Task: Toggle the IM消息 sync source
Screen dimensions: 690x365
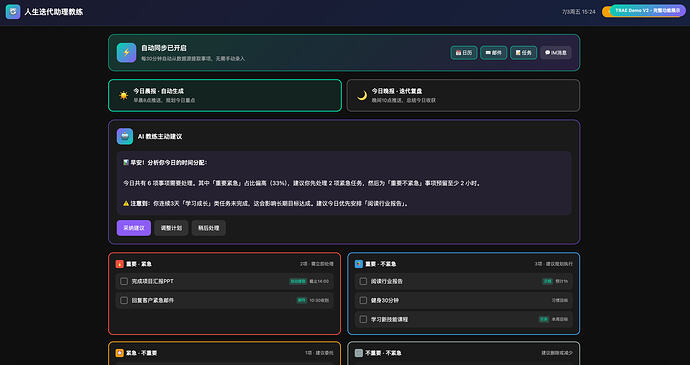Action: tap(556, 52)
